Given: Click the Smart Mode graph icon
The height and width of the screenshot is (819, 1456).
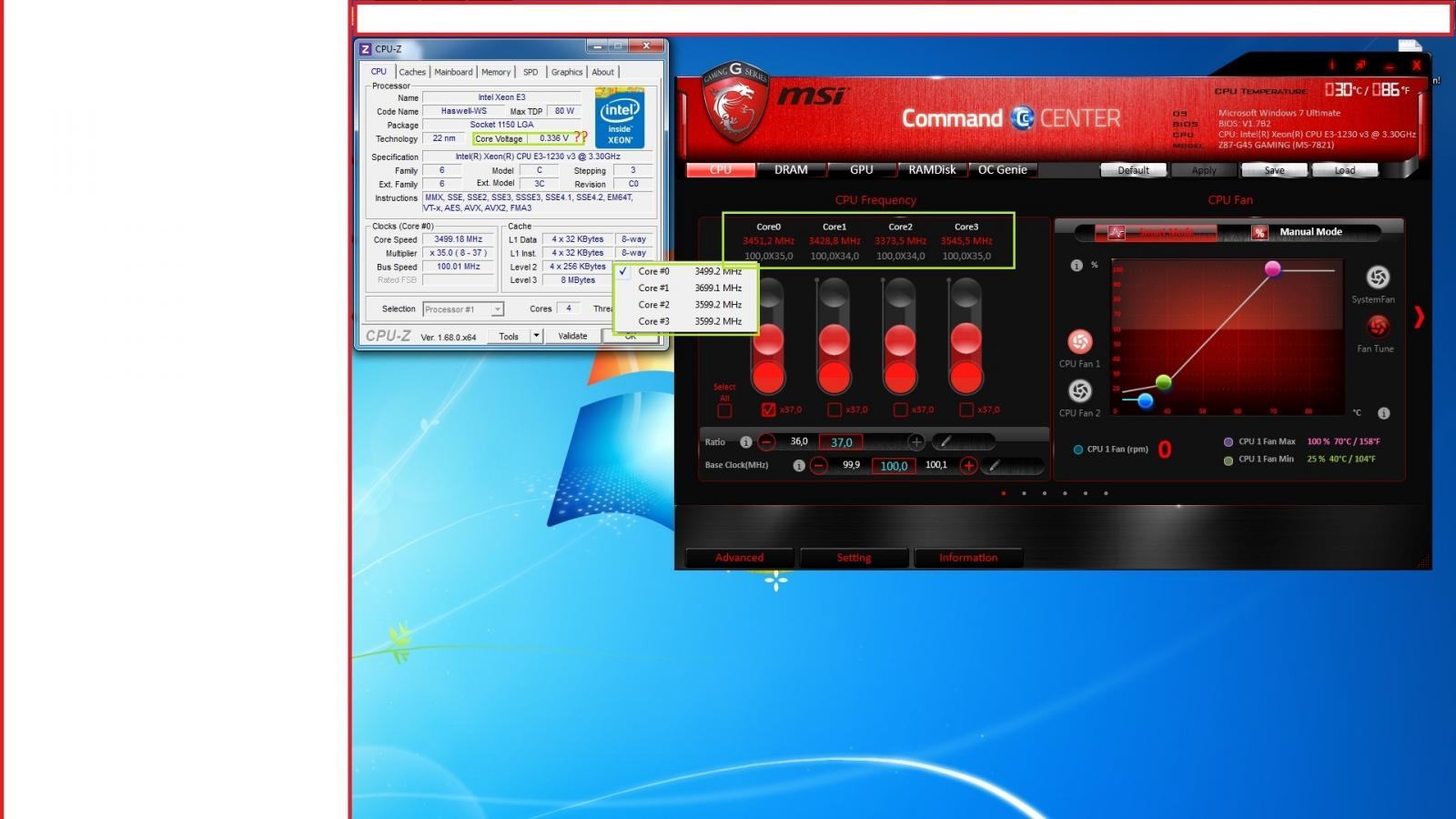Looking at the screenshot, I should [1117, 233].
